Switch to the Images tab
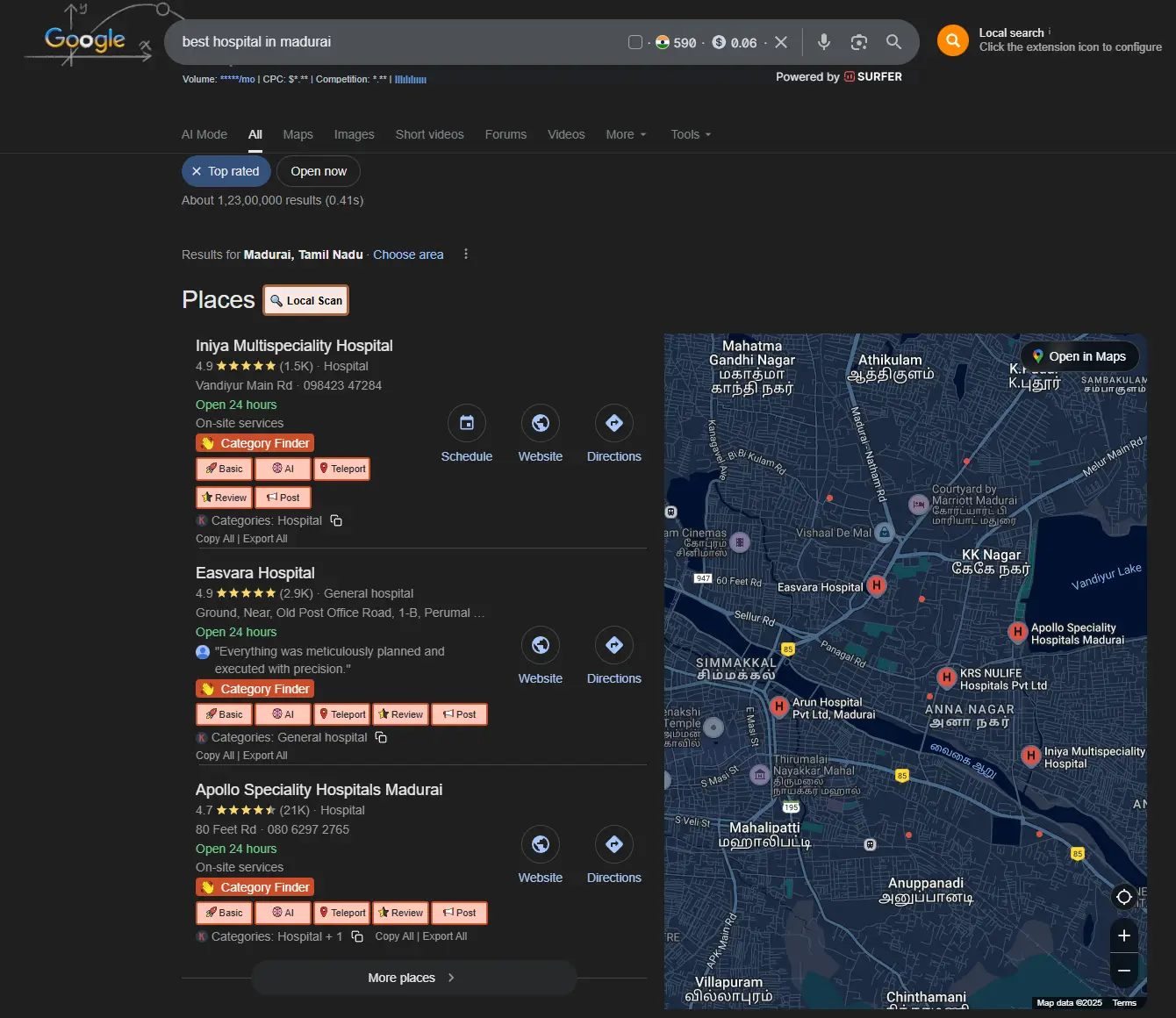1176x1018 pixels. point(354,134)
